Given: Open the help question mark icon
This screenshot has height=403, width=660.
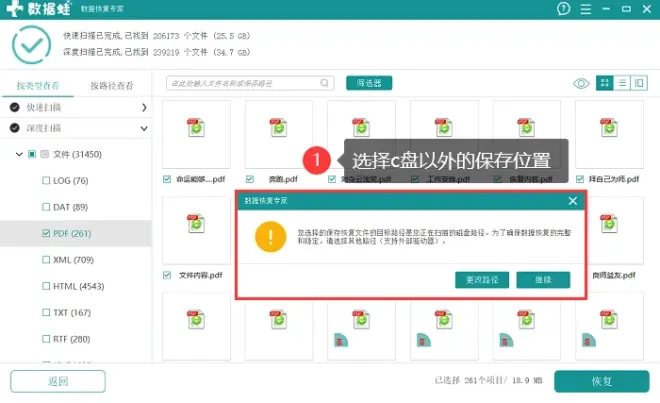Looking at the screenshot, I should 563,8.
